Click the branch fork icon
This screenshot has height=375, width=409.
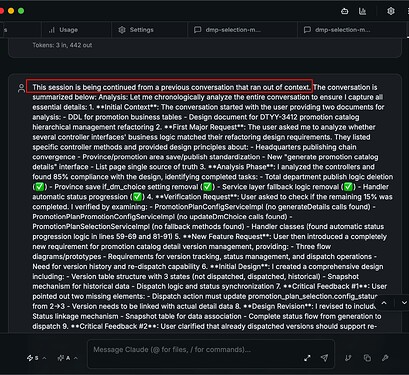pos(348,358)
